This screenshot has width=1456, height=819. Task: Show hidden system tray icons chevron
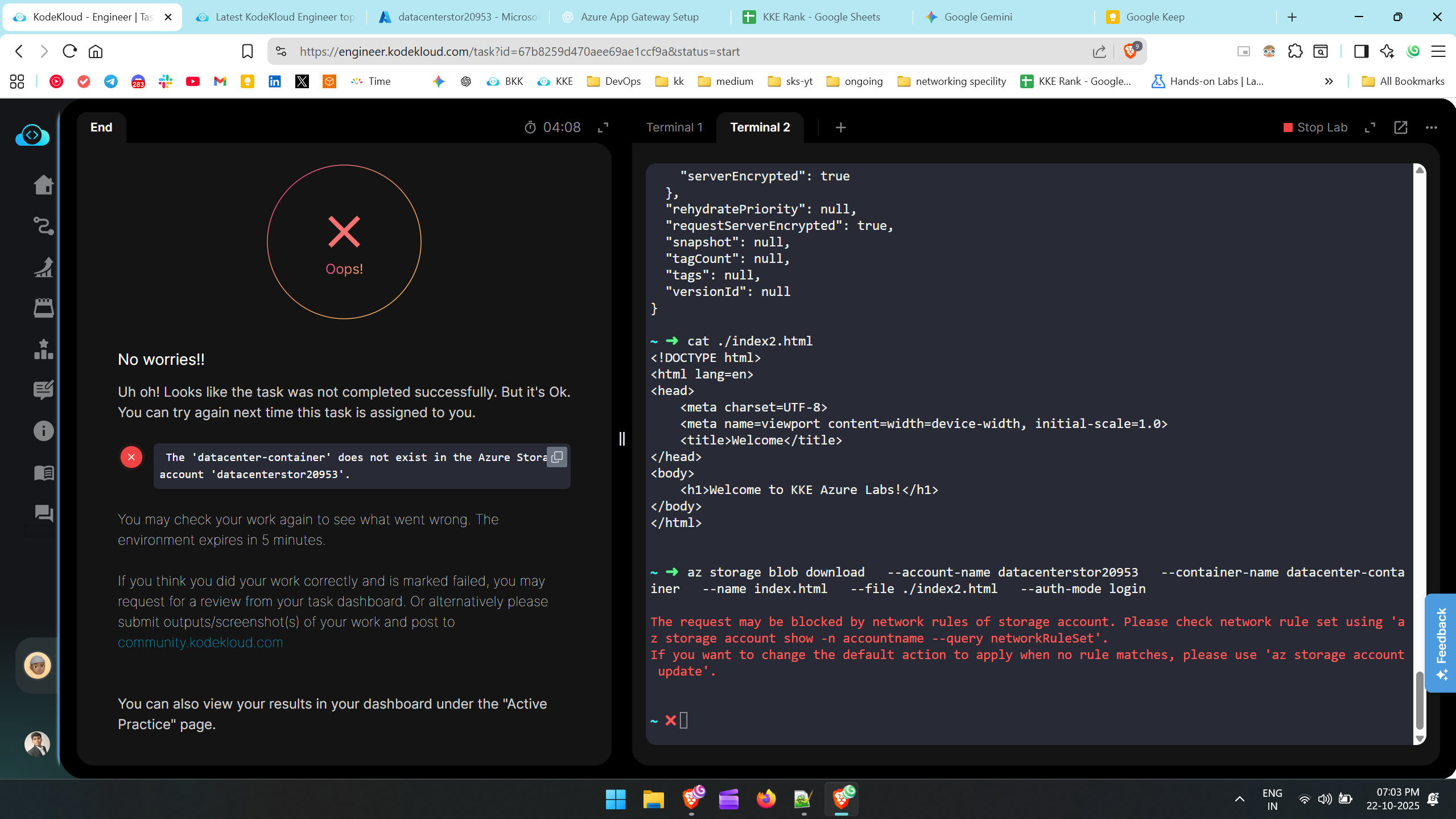tap(1239, 799)
